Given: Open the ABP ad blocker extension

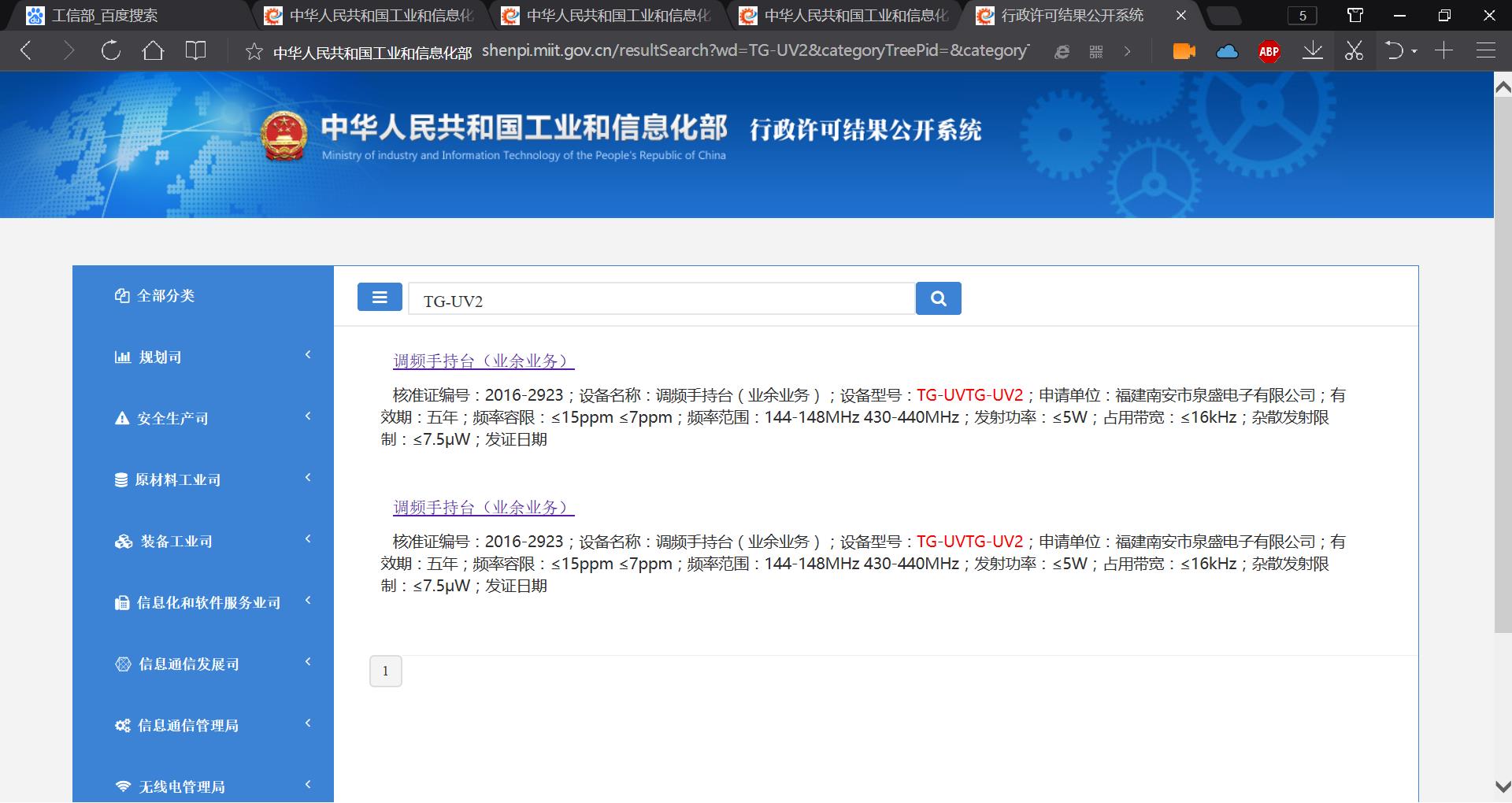Looking at the screenshot, I should click(x=1269, y=52).
